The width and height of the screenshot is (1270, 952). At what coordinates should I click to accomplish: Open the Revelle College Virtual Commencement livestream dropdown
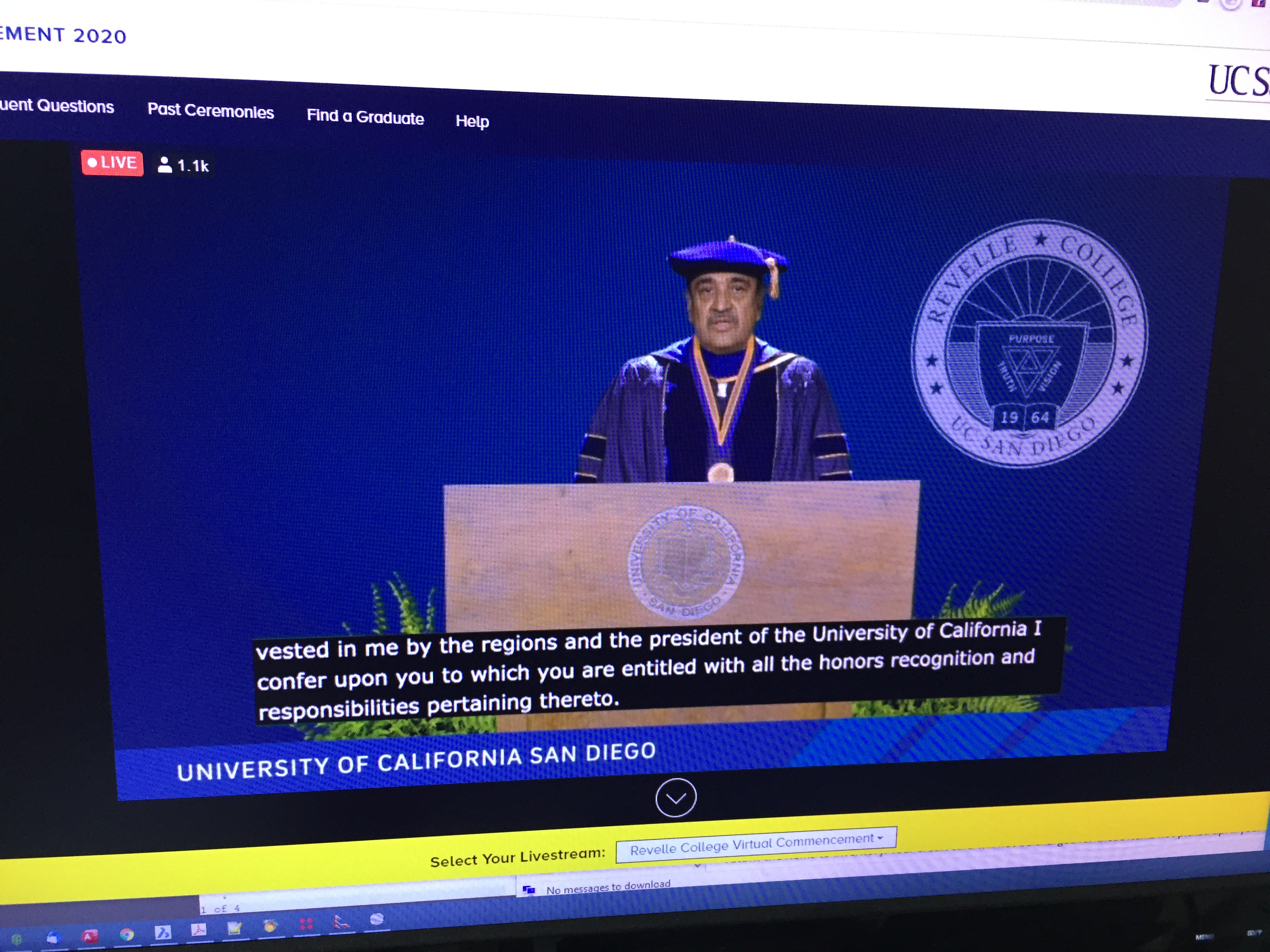[756, 844]
